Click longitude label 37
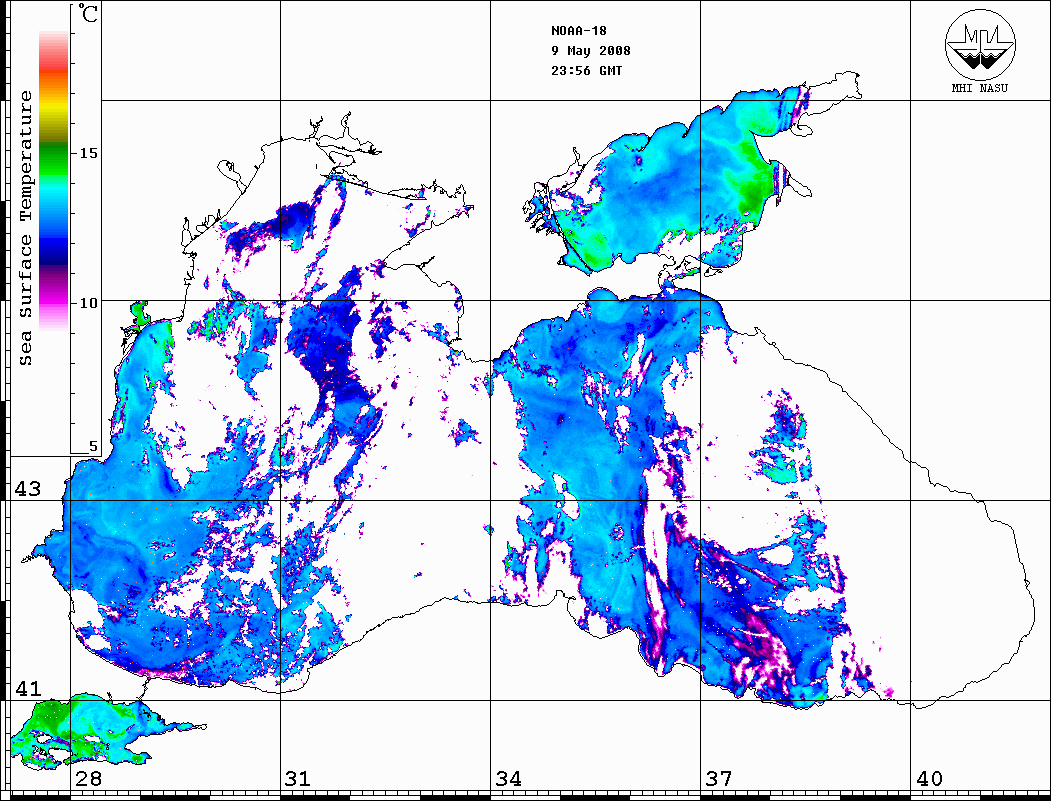 pos(719,778)
